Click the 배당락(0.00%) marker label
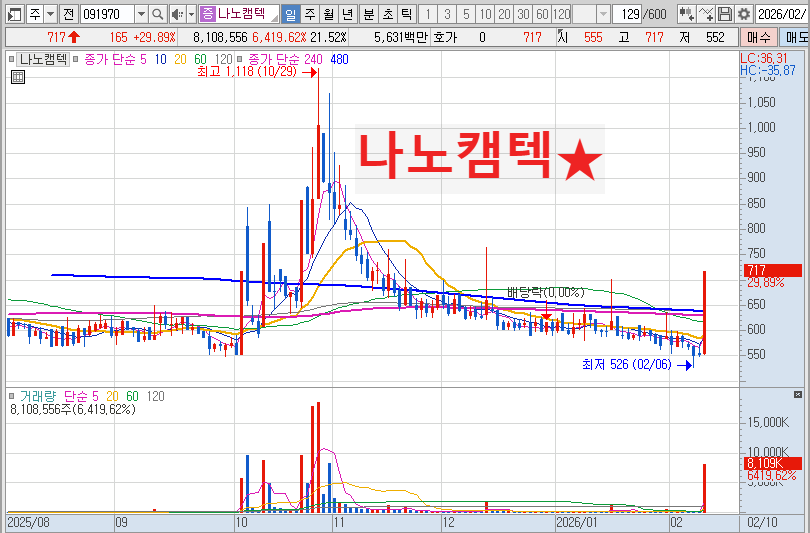810x533 pixels. click(x=546, y=292)
